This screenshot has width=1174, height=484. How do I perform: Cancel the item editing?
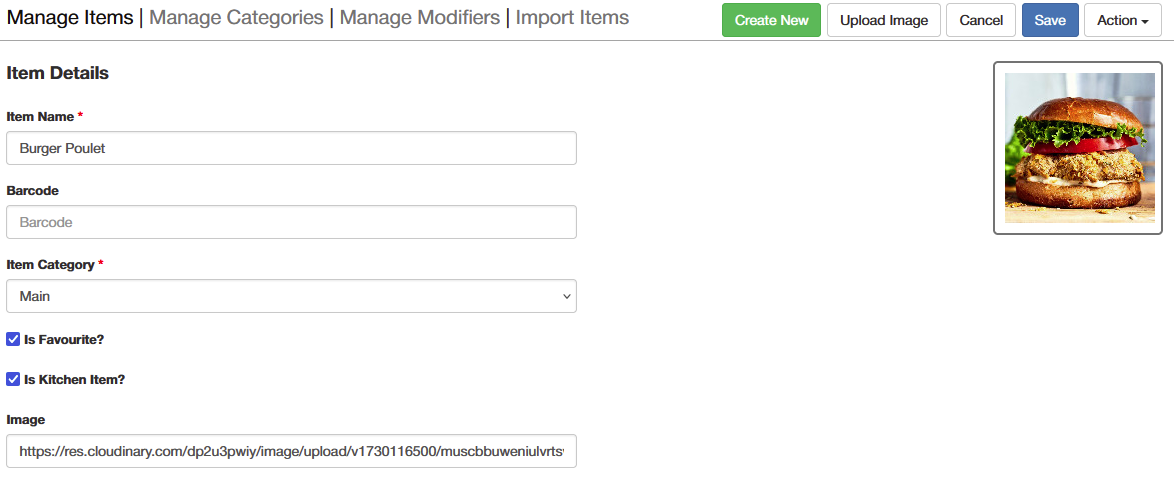[981, 20]
